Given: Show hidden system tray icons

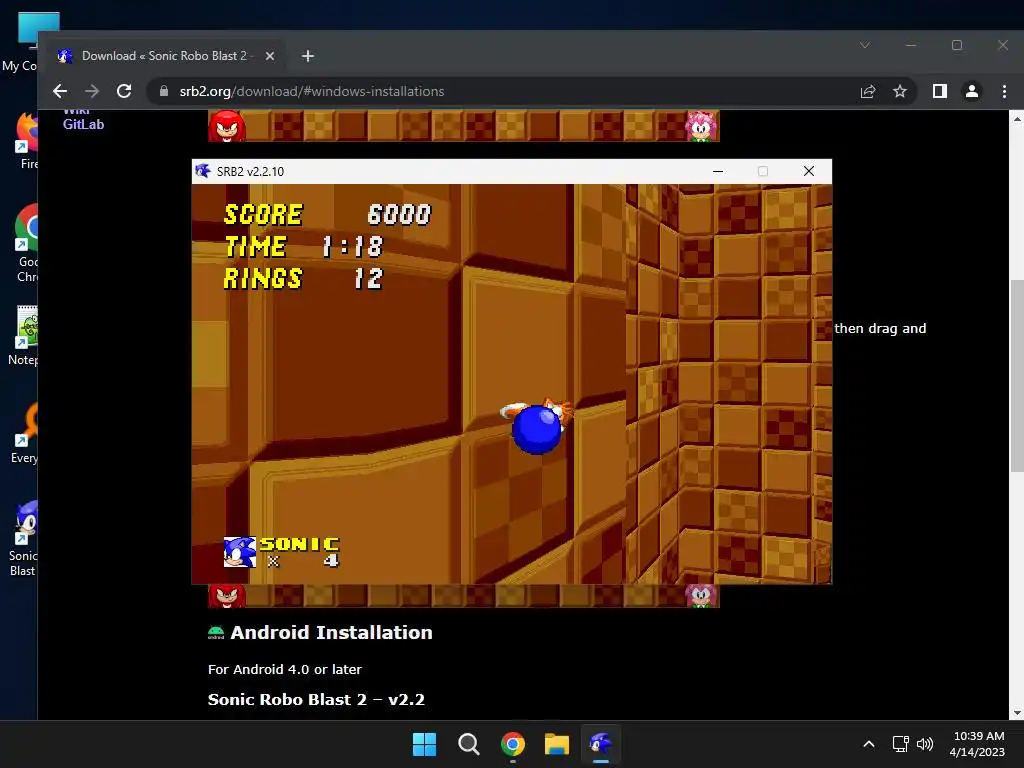Looking at the screenshot, I should 869,744.
